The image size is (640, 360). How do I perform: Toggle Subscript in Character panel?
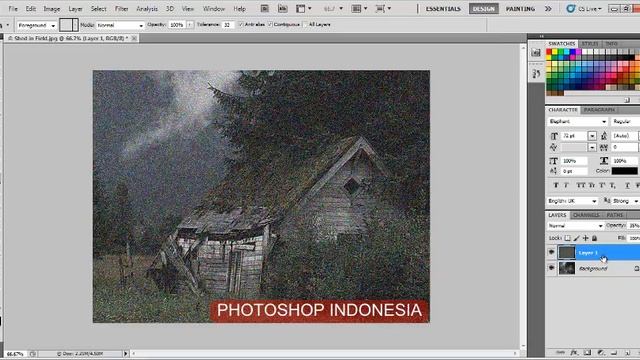pyautogui.click(x=613, y=185)
